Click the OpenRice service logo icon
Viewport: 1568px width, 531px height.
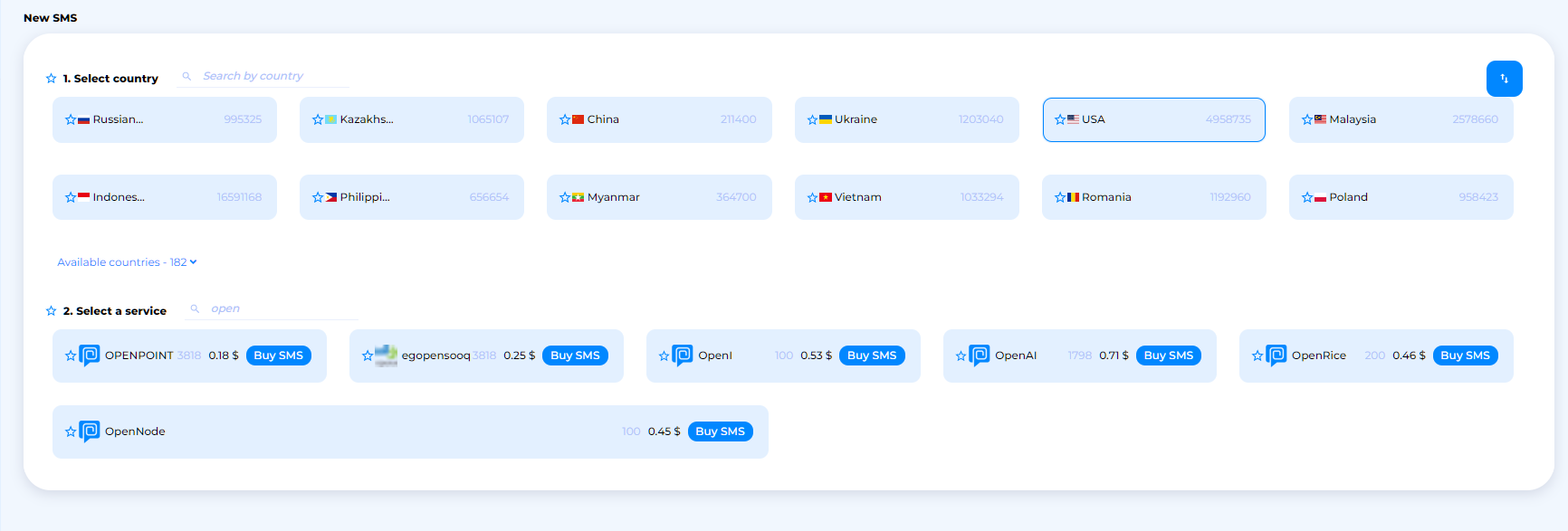1276,356
